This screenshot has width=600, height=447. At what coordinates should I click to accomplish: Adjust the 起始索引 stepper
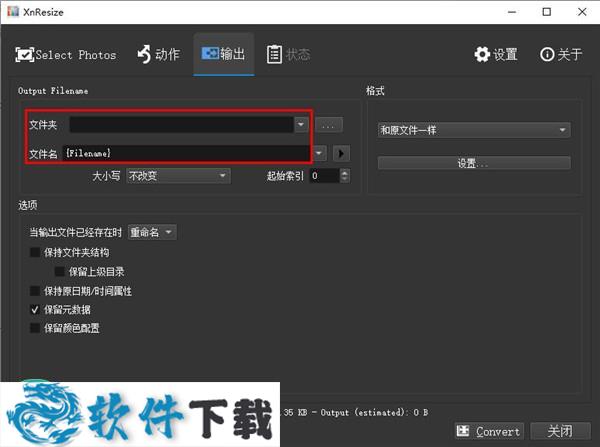coord(345,176)
